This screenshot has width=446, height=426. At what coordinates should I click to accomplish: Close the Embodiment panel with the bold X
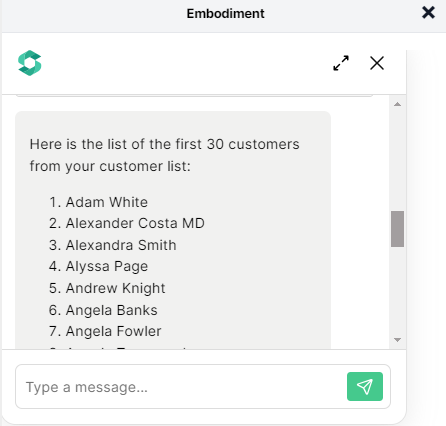[428, 13]
